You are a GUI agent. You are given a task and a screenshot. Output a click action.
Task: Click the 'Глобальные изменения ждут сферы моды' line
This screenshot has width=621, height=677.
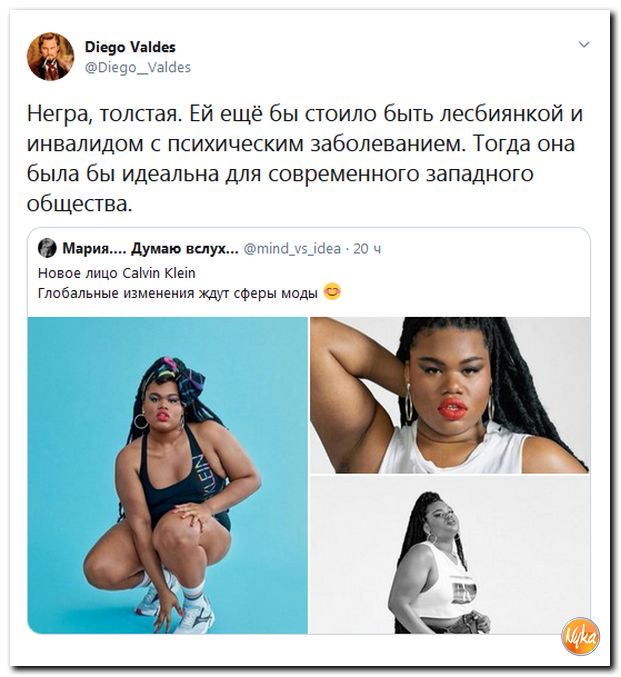pos(177,293)
